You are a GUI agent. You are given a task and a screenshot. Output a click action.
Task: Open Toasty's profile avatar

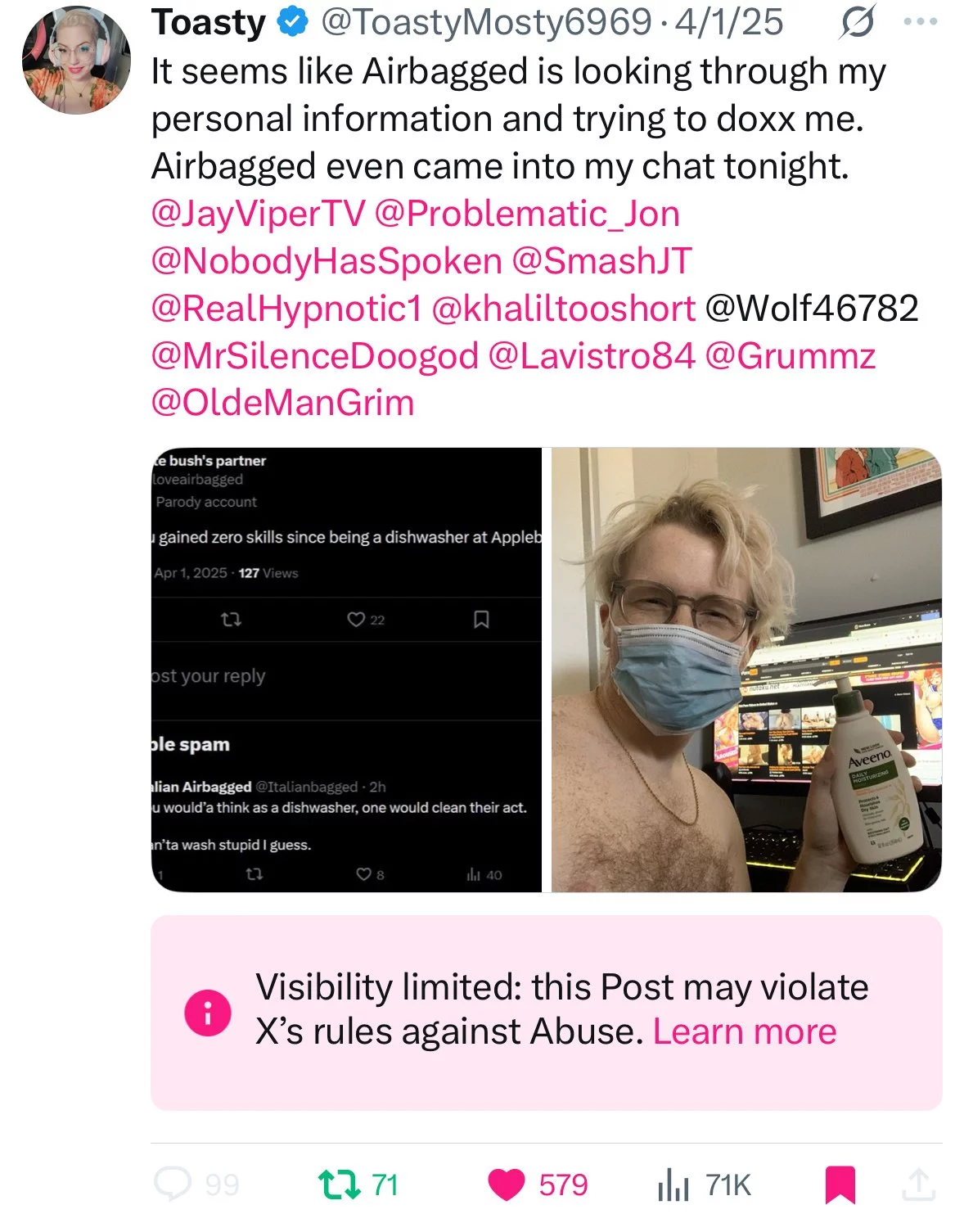tap(76, 60)
